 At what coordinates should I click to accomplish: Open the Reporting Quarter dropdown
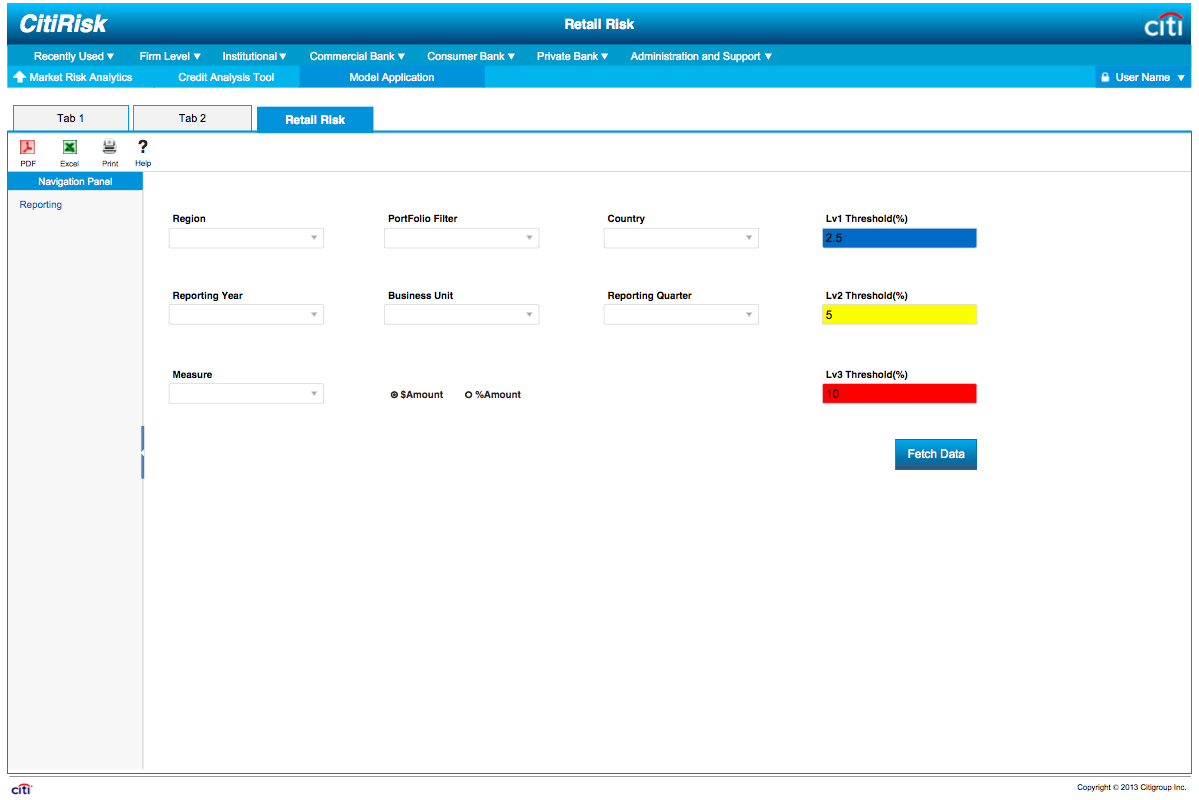click(x=681, y=314)
